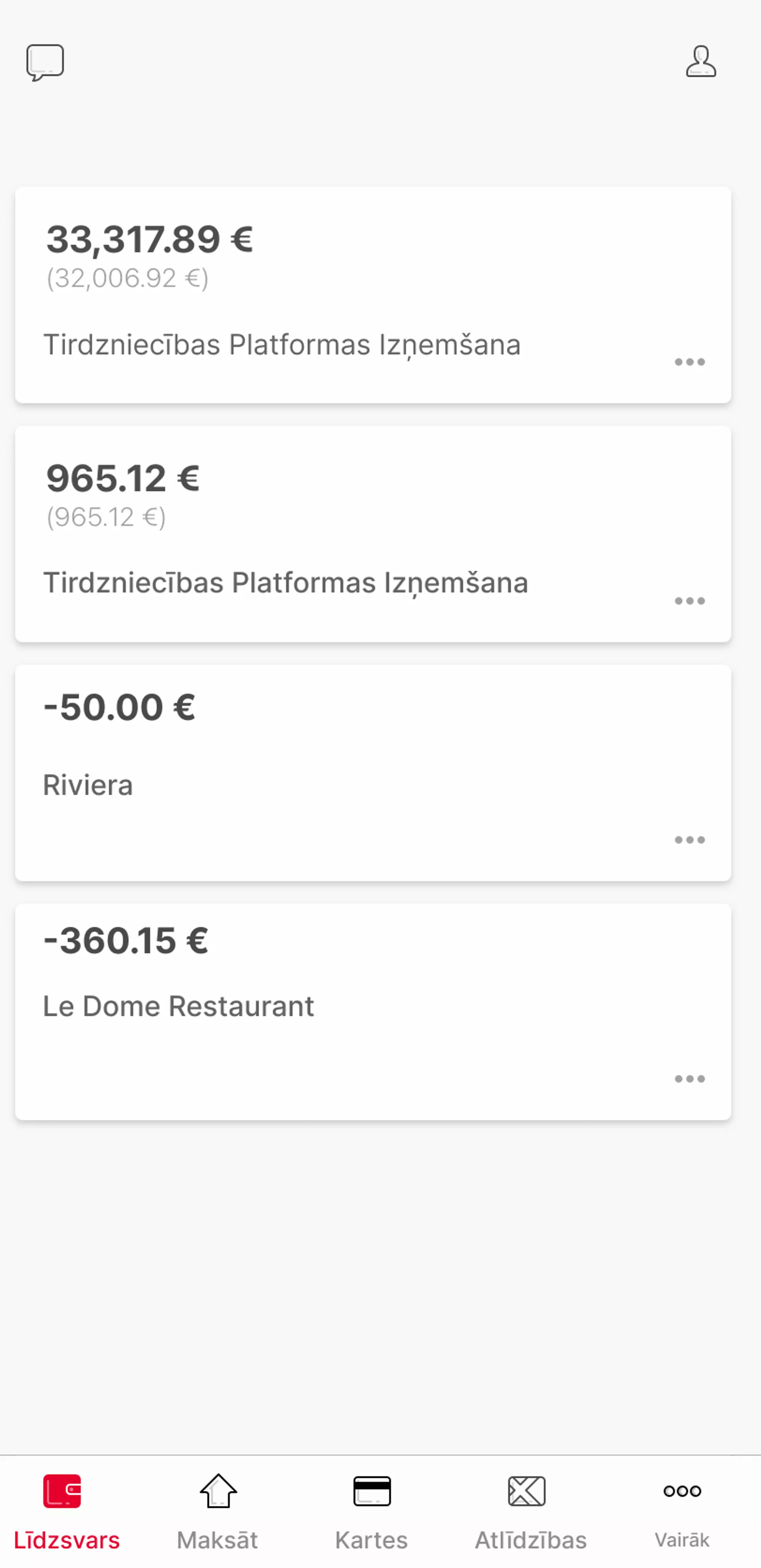This screenshot has height=1568, width=761.
Task: Switch to the Maksāt tab
Action: coord(217,1540)
